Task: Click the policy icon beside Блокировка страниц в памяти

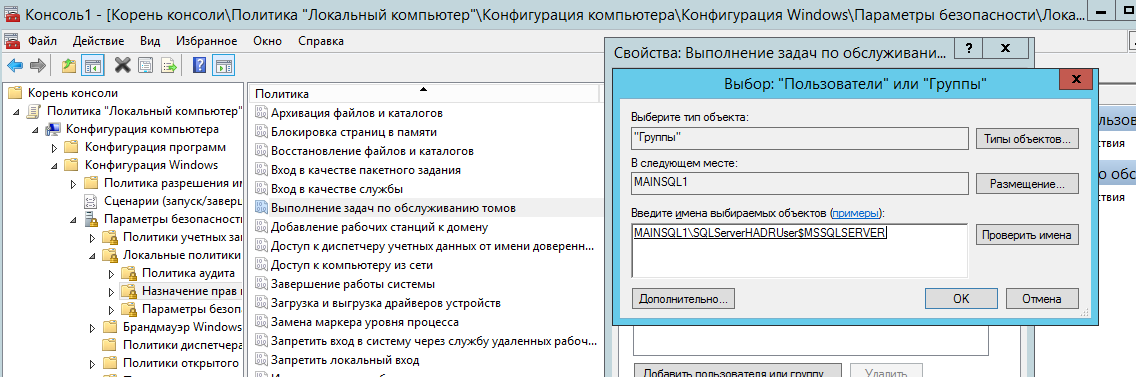Action: click(x=261, y=132)
